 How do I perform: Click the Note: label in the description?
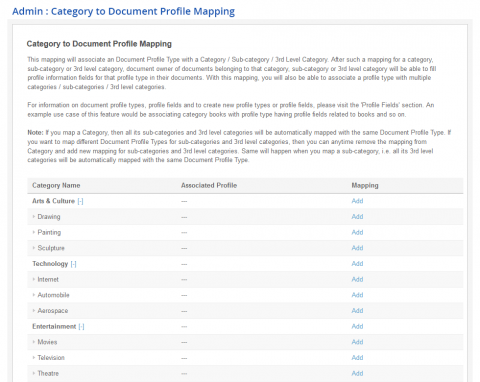pyautogui.click(x=35, y=132)
